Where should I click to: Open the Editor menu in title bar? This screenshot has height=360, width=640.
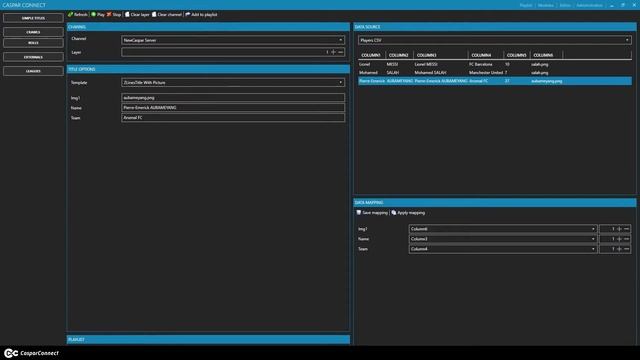[x=565, y=5]
